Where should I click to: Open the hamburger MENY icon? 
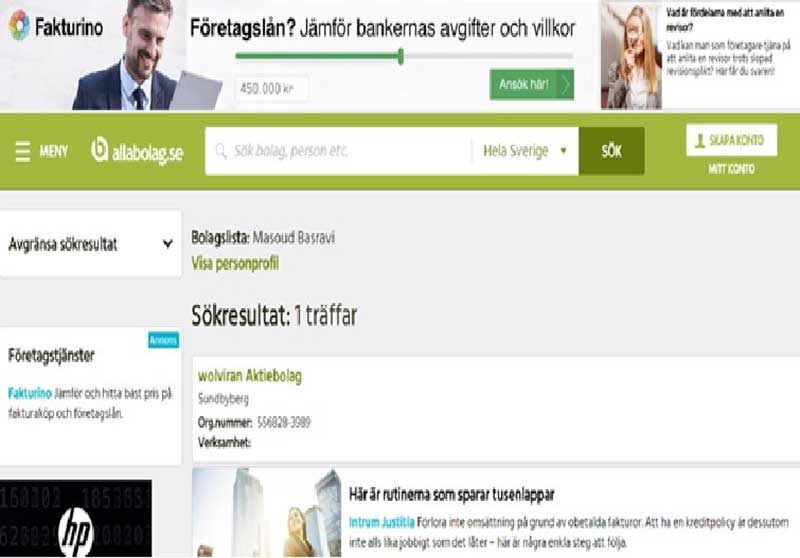(23, 152)
